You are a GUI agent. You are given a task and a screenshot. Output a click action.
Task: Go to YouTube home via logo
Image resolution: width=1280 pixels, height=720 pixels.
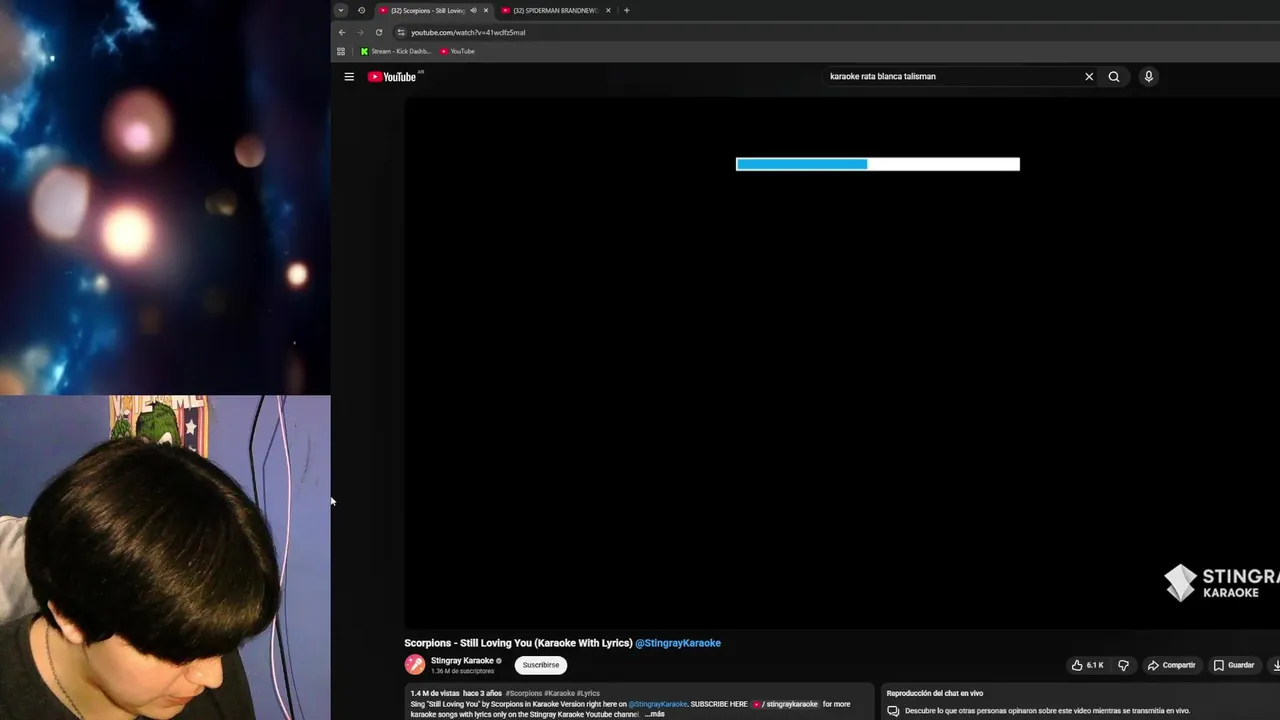394,77
